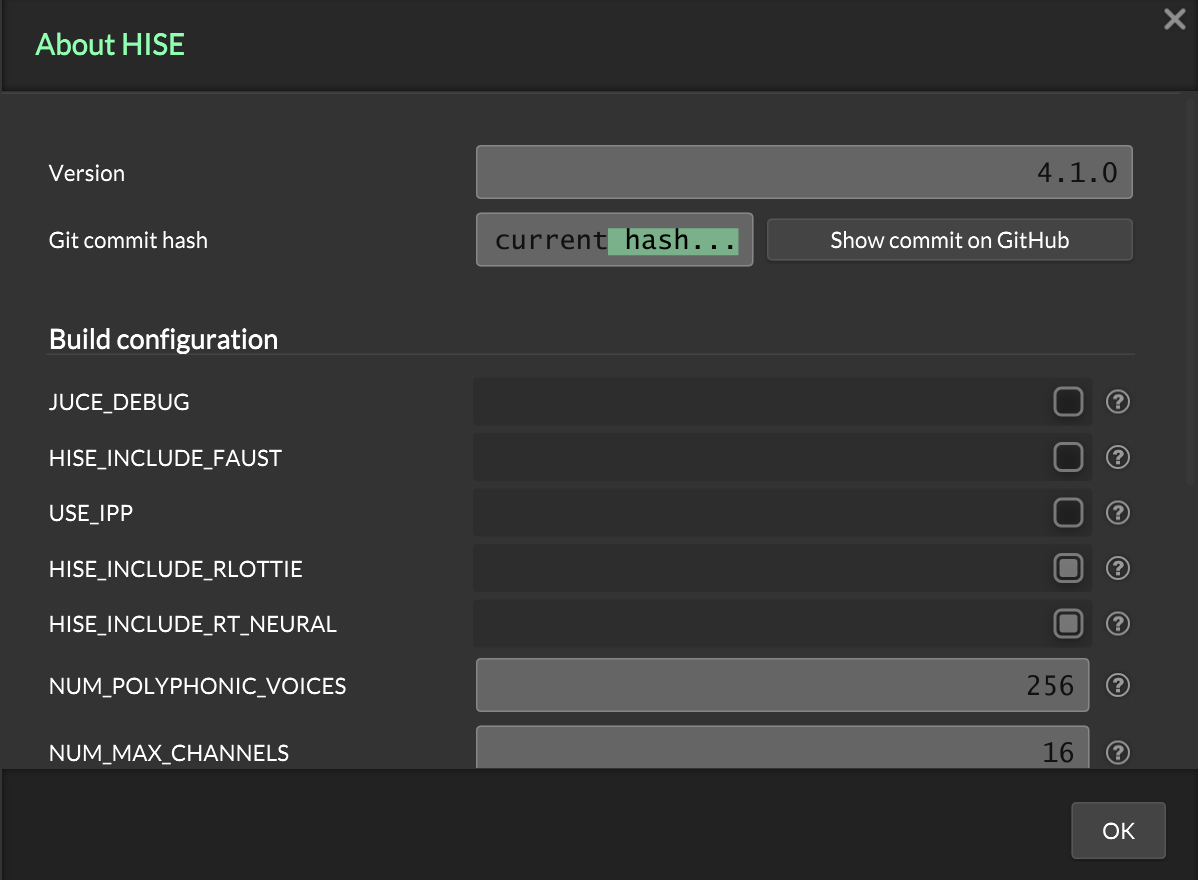
Task: Tick the USE_IPP checkbox
Action: tap(1068, 513)
